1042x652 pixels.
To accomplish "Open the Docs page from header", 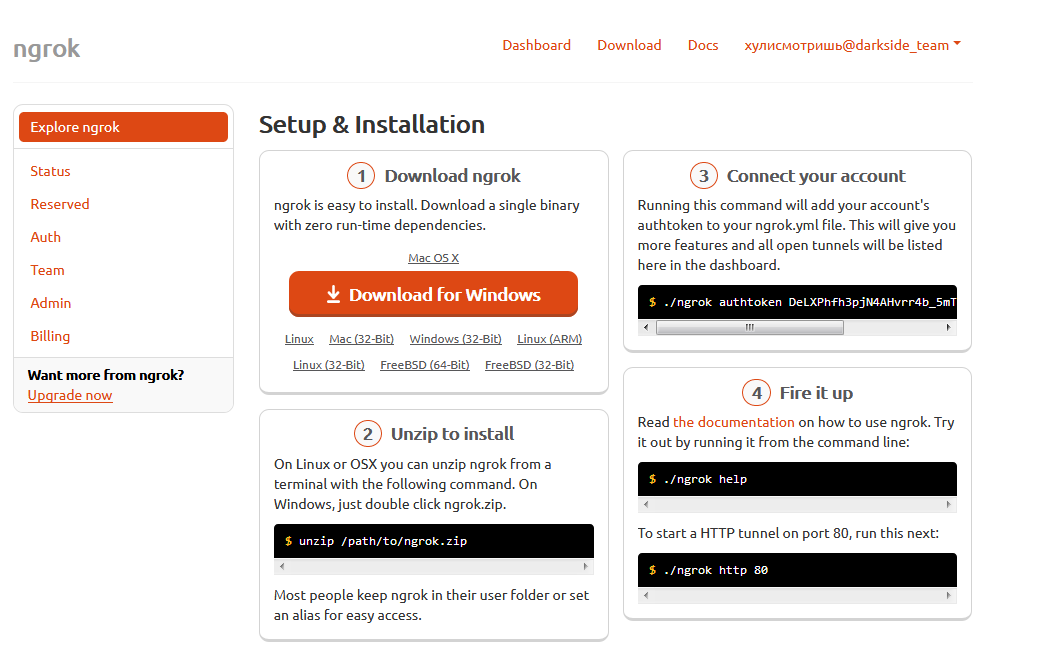I will (x=703, y=45).
